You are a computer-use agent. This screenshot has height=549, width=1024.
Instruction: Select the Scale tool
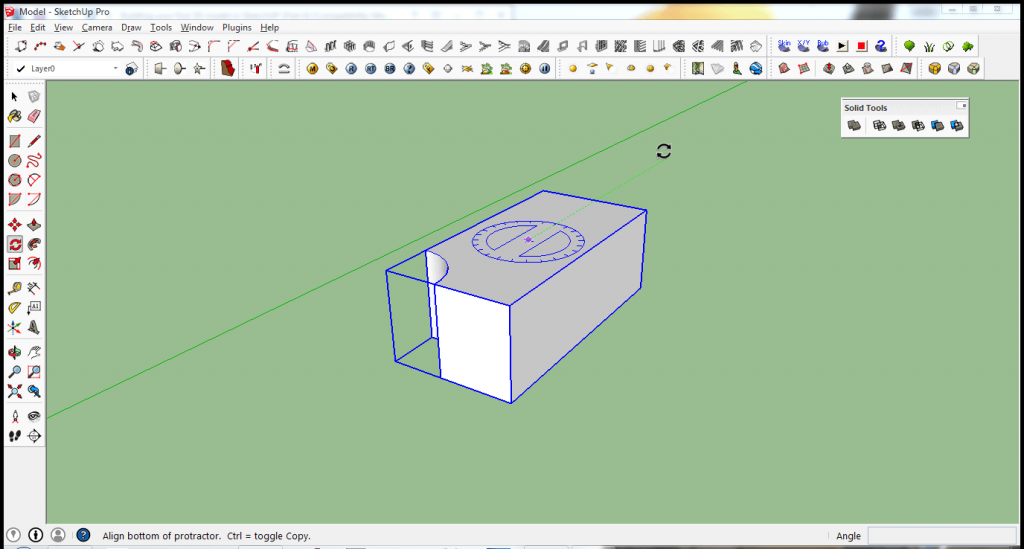tap(14, 264)
